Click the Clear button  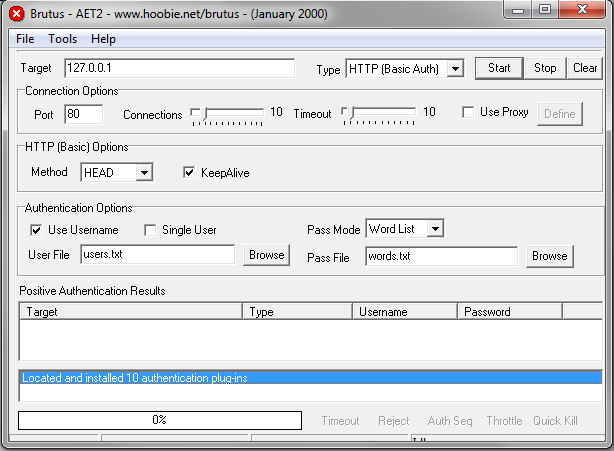(x=585, y=68)
